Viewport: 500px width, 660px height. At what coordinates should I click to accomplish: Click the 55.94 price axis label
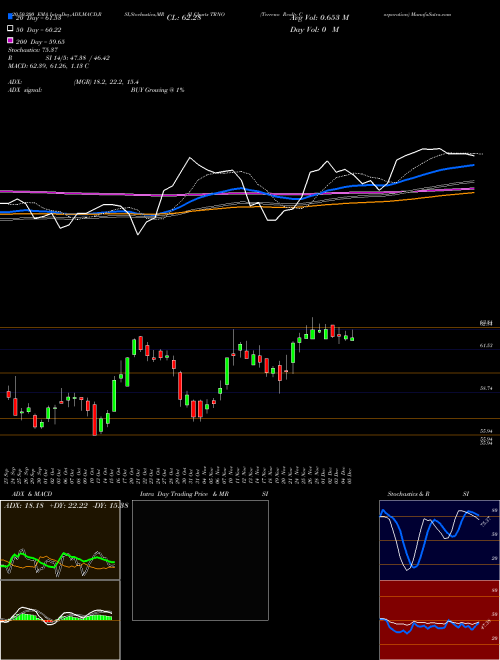tap(486, 431)
